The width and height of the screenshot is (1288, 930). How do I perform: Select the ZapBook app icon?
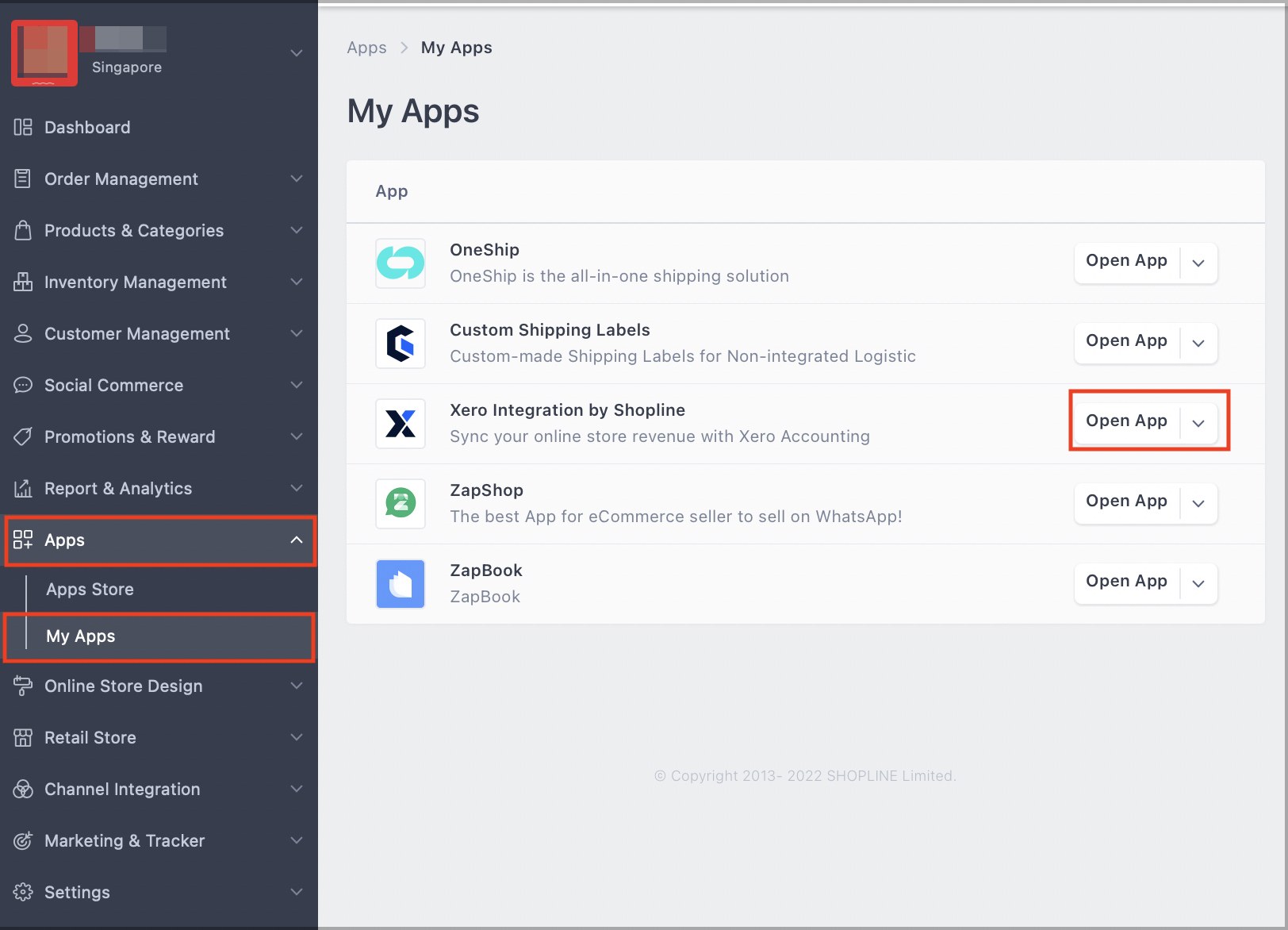click(401, 584)
